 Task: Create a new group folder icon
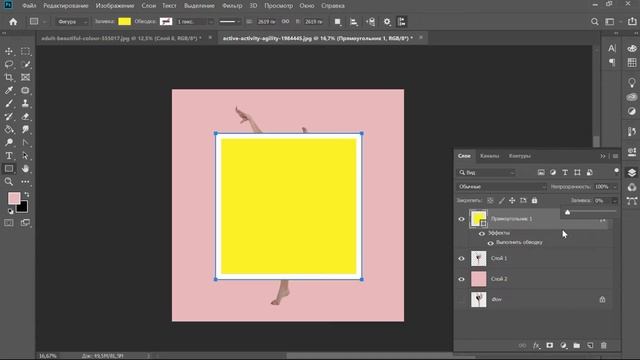click(576, 345)
